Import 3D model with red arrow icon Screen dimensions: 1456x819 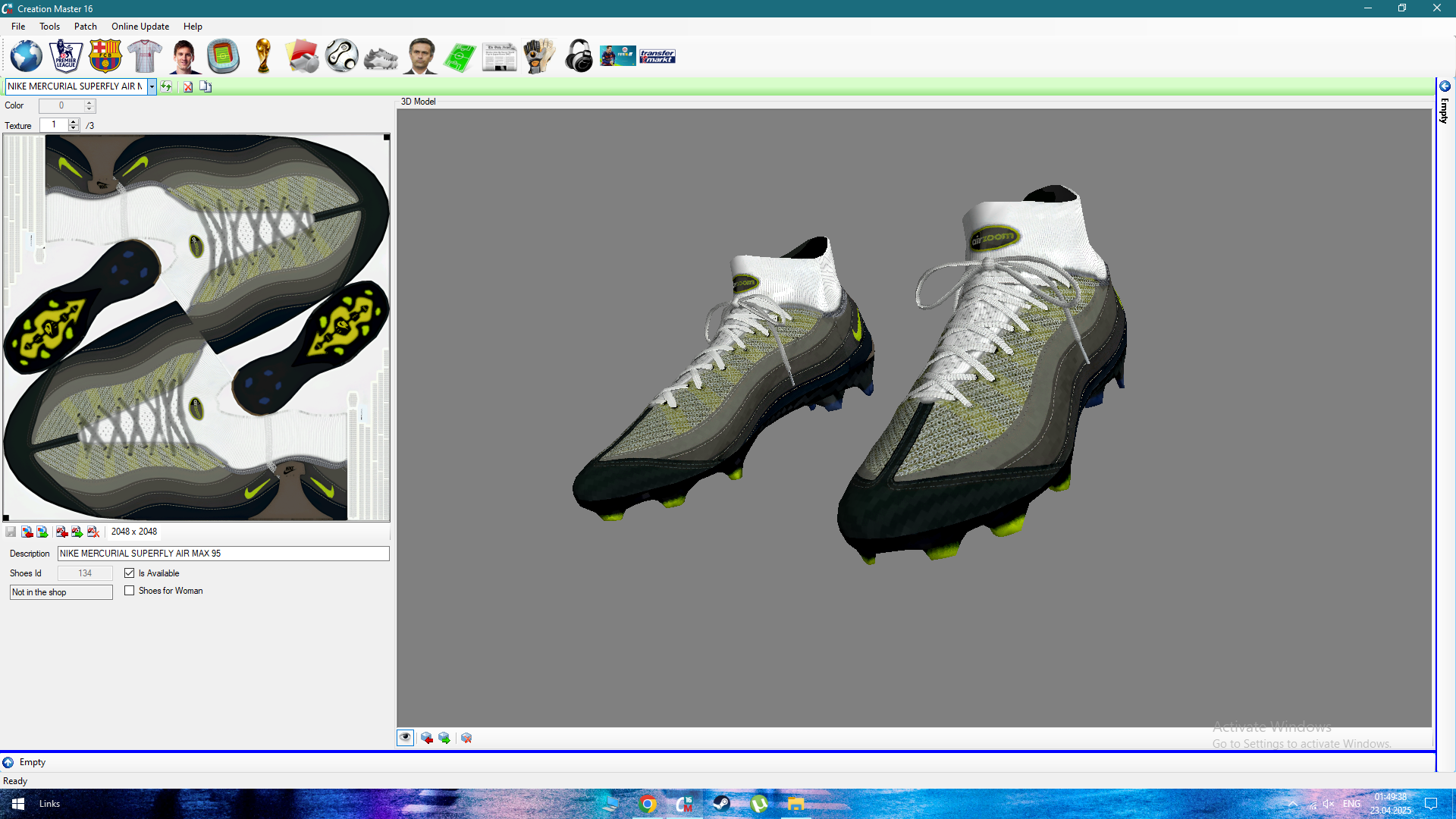(427, 738)
